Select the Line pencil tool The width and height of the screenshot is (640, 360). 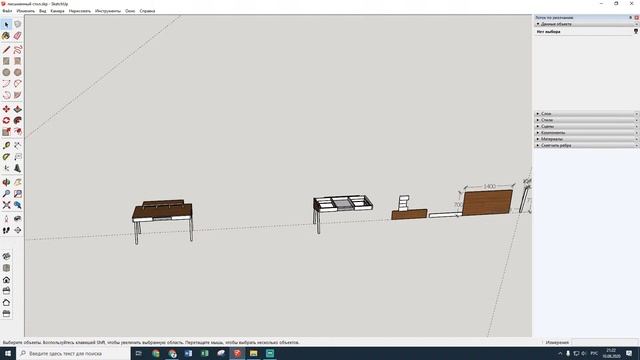coord(6,50)
